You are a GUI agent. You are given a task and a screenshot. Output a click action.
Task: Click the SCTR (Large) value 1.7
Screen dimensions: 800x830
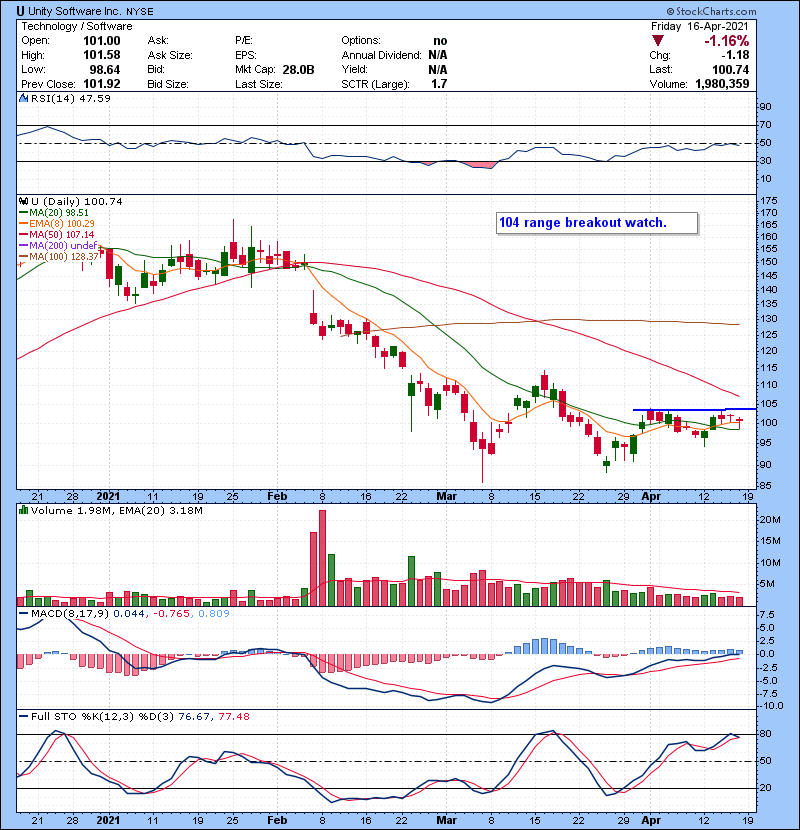coord(439,84)
